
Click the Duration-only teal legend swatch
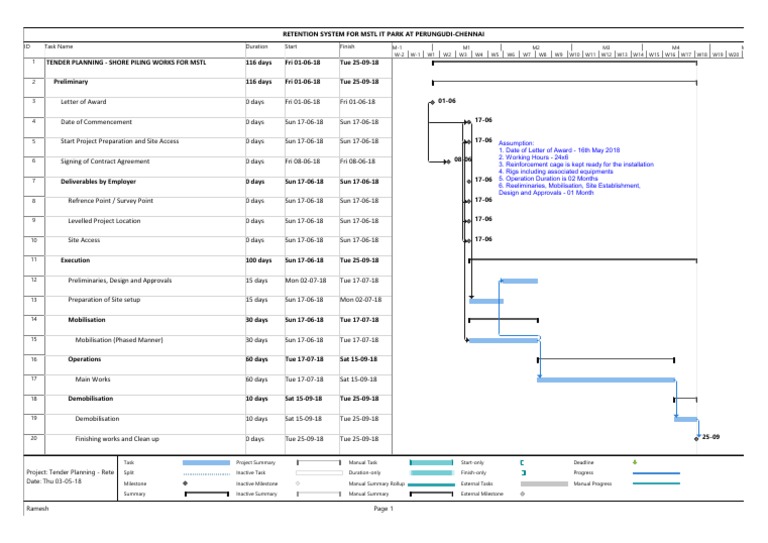432,473
